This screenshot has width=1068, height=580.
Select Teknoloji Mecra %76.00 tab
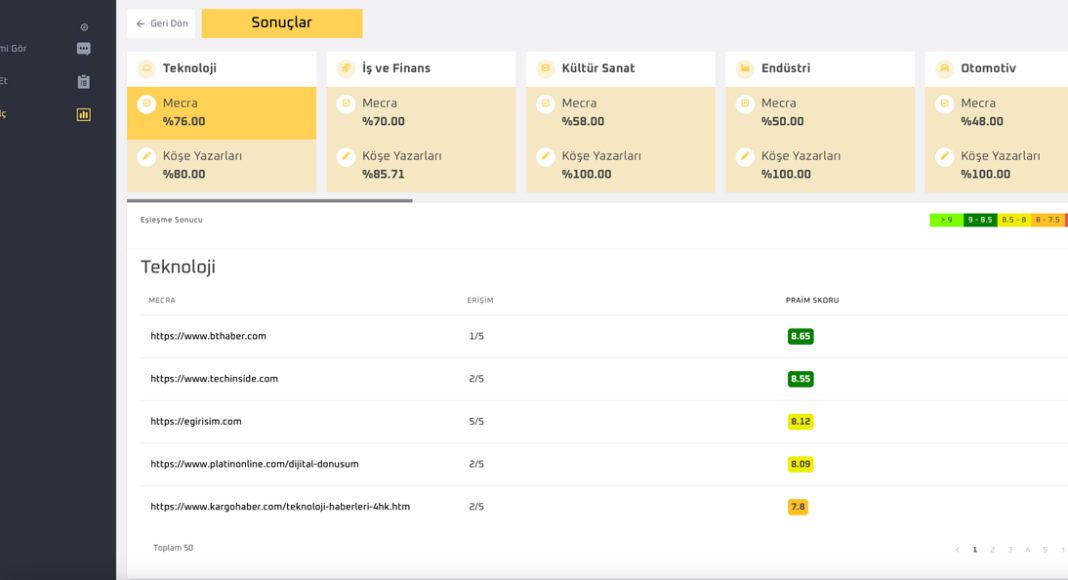click(221, 113)
